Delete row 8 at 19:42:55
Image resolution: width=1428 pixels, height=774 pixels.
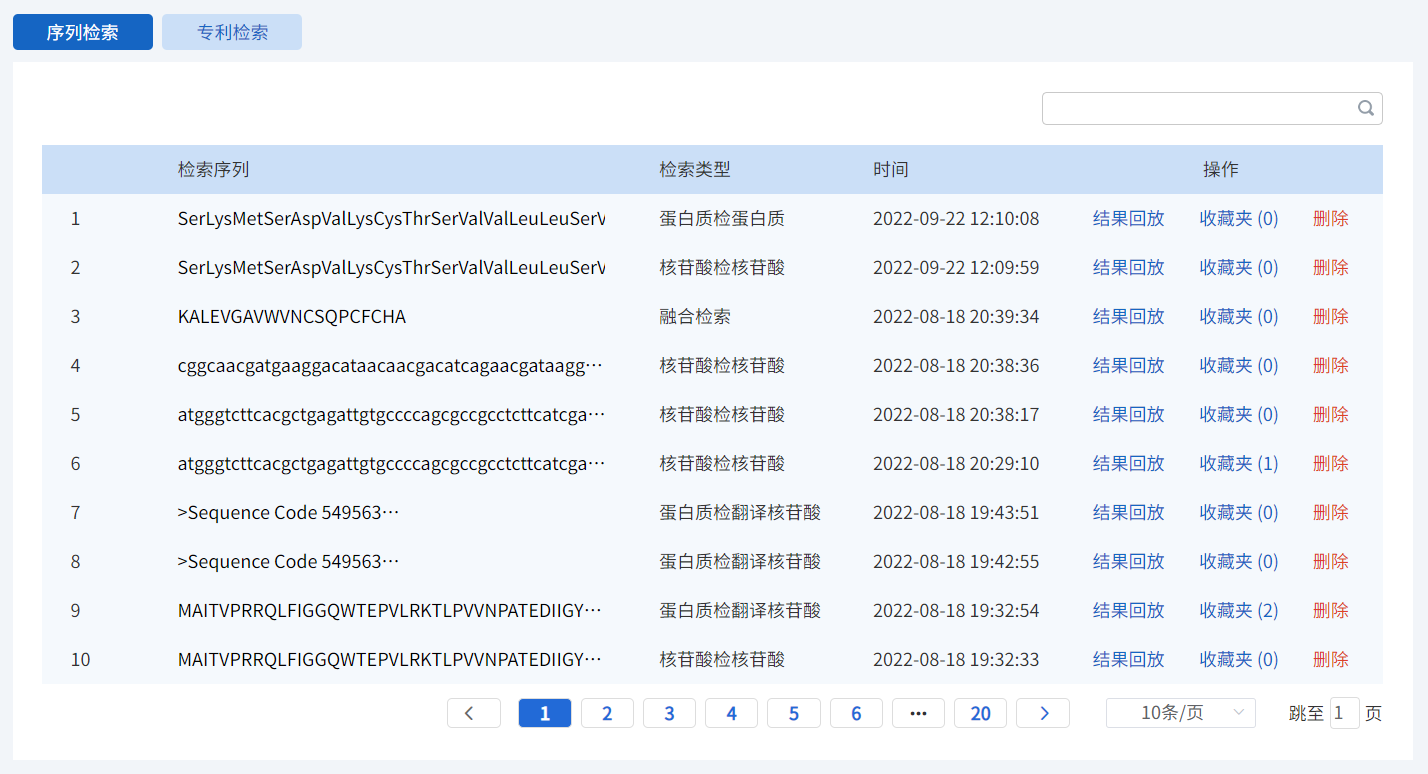pos(1331,561)
